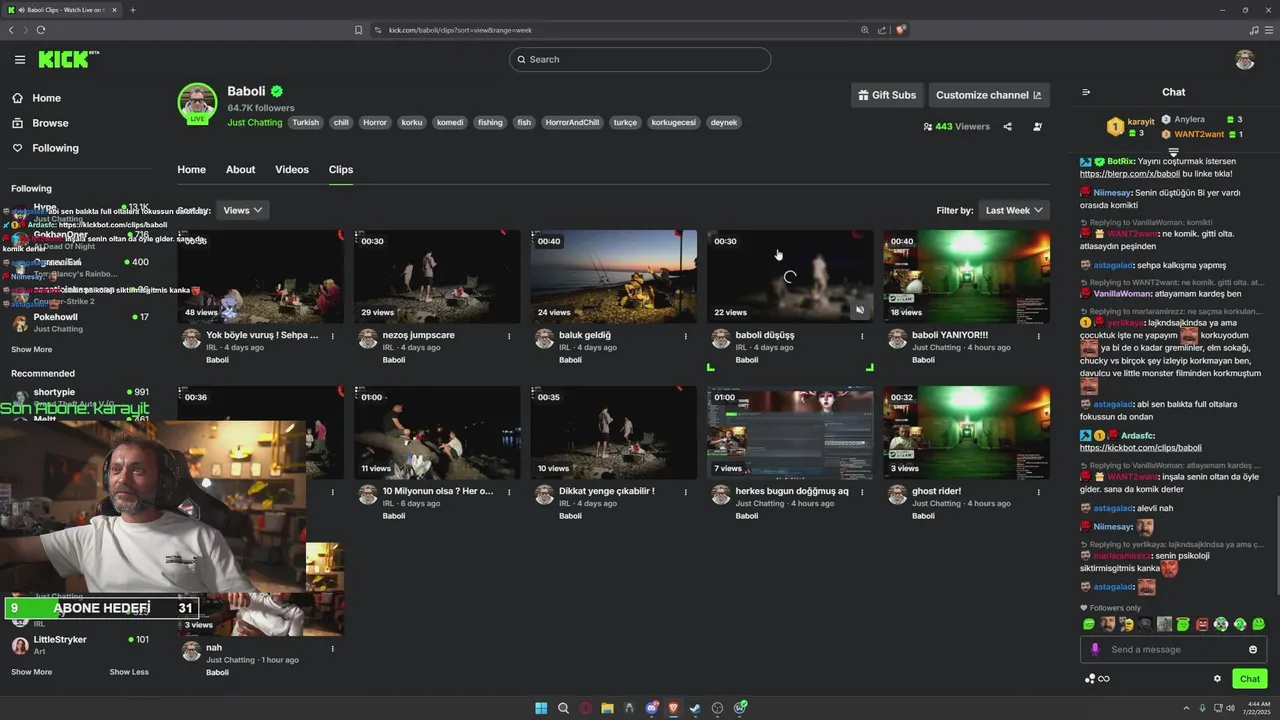Open the Views sort dropdown
Screen dimensions: 1280x720
tap(243, 210)
